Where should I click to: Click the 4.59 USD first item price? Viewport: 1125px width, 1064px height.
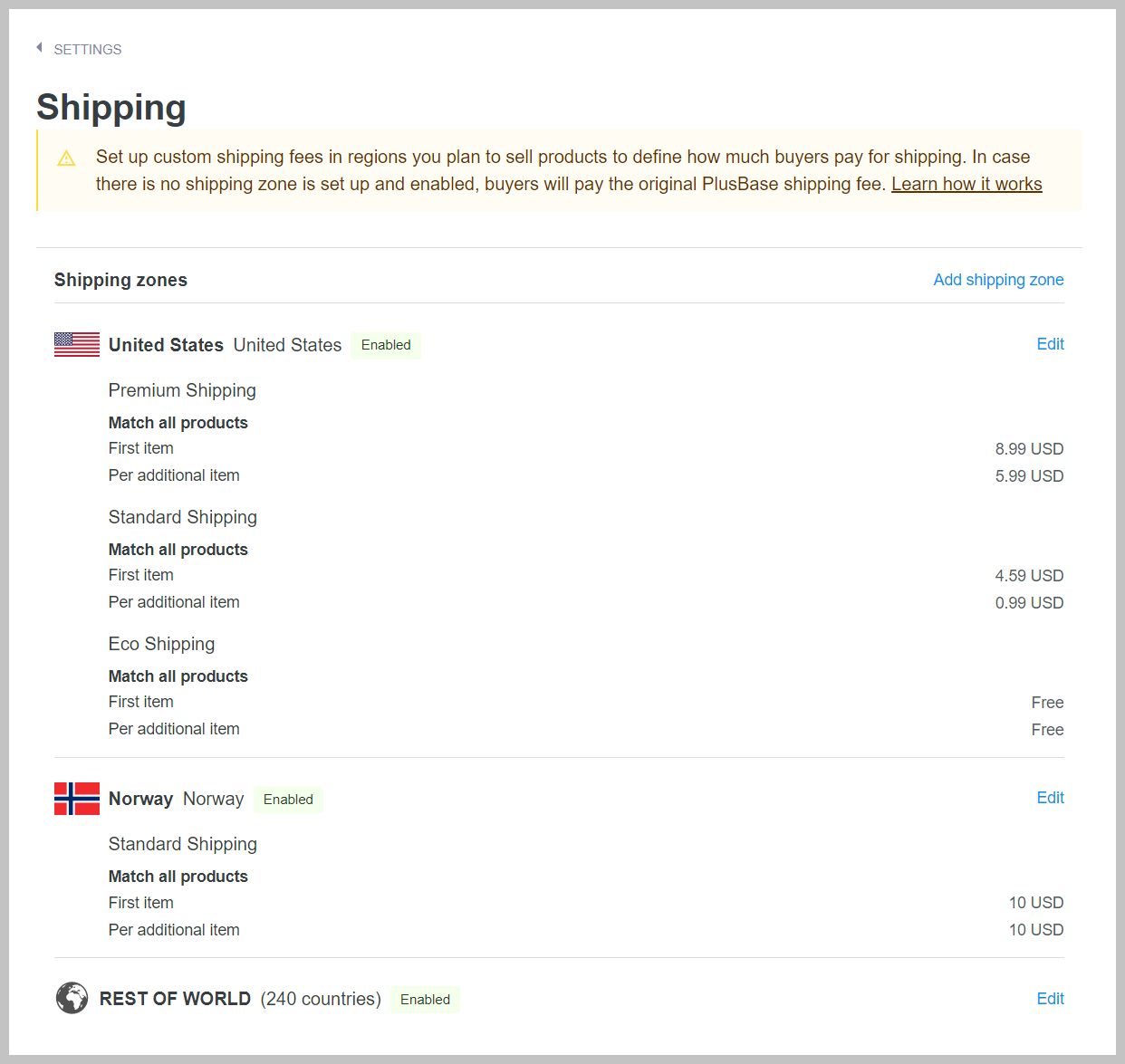pos(1029,576)
